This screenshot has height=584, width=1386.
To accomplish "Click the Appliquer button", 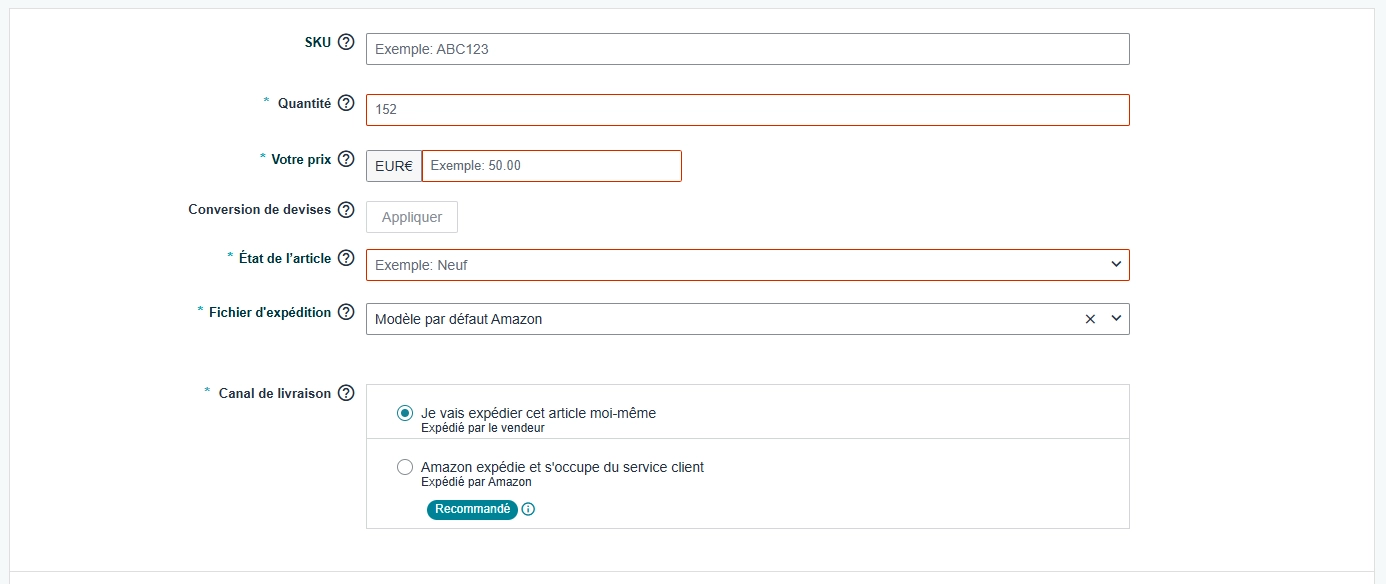I will pyautogui.click(x=411, y=216).
